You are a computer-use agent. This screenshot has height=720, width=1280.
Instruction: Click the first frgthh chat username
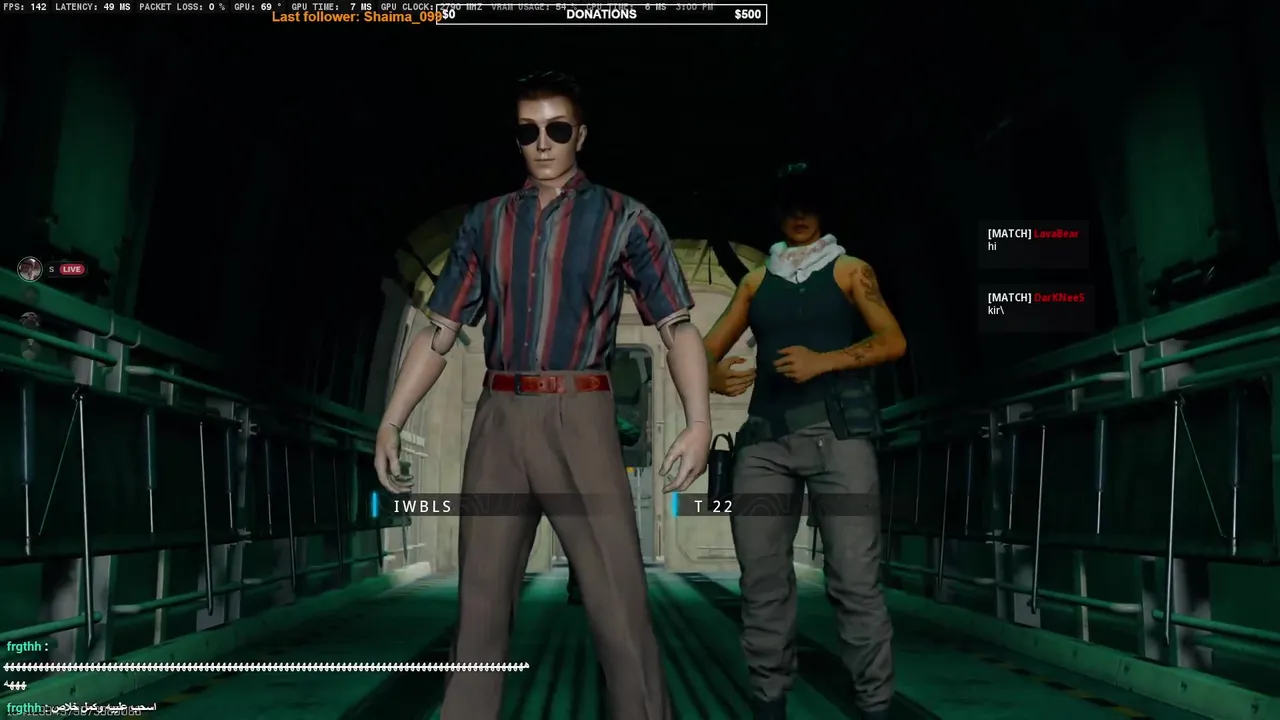24,647
